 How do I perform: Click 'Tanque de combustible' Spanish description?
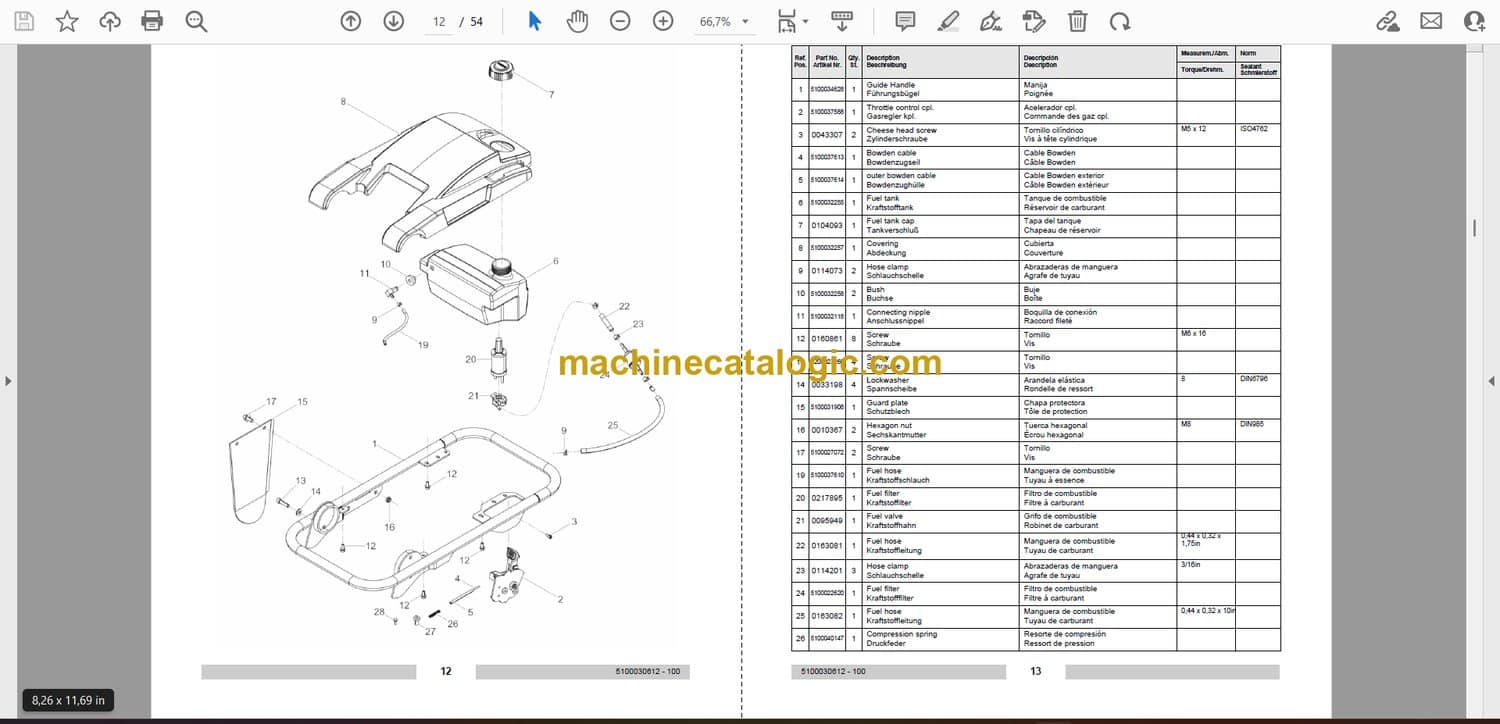[1064, 198]
